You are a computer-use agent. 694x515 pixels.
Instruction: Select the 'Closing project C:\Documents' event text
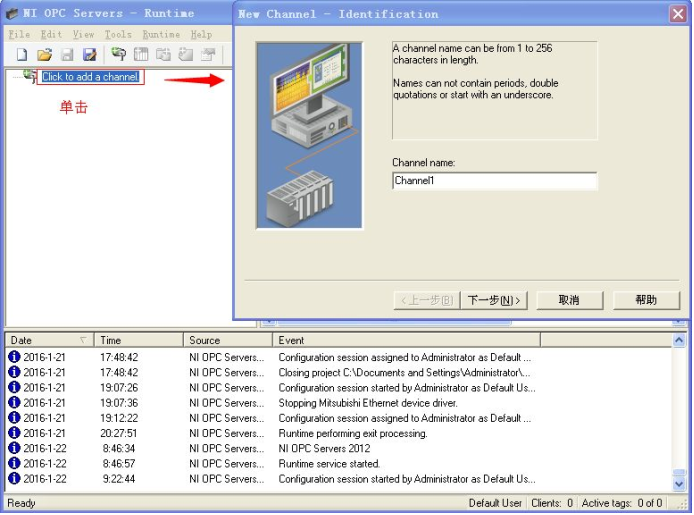[404, 373]
